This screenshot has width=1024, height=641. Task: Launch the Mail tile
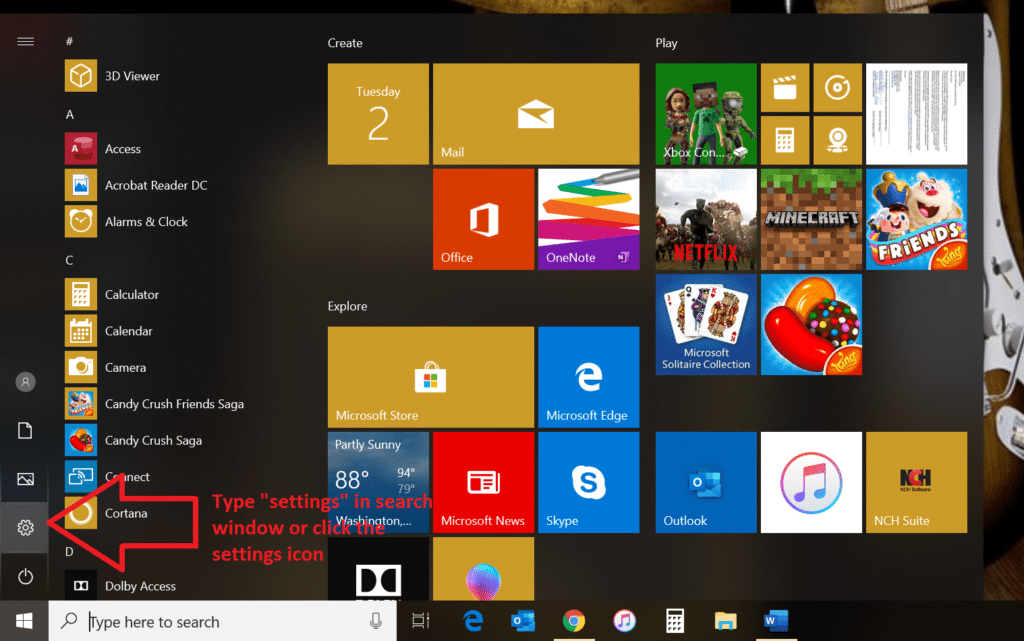click(535, 114)
